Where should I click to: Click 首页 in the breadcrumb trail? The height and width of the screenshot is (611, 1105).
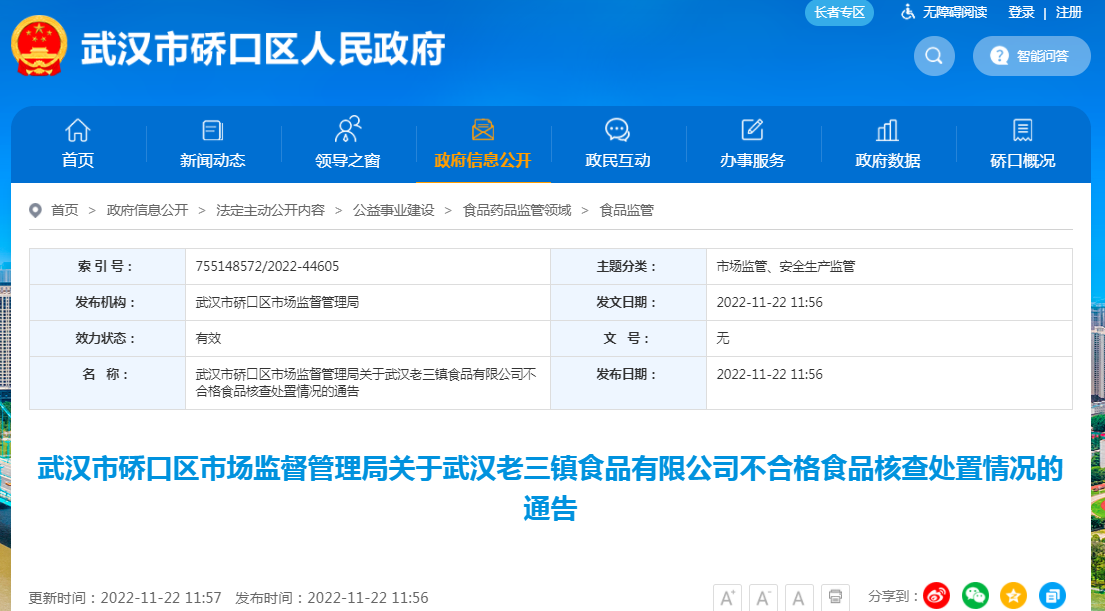tap(65, 210)
